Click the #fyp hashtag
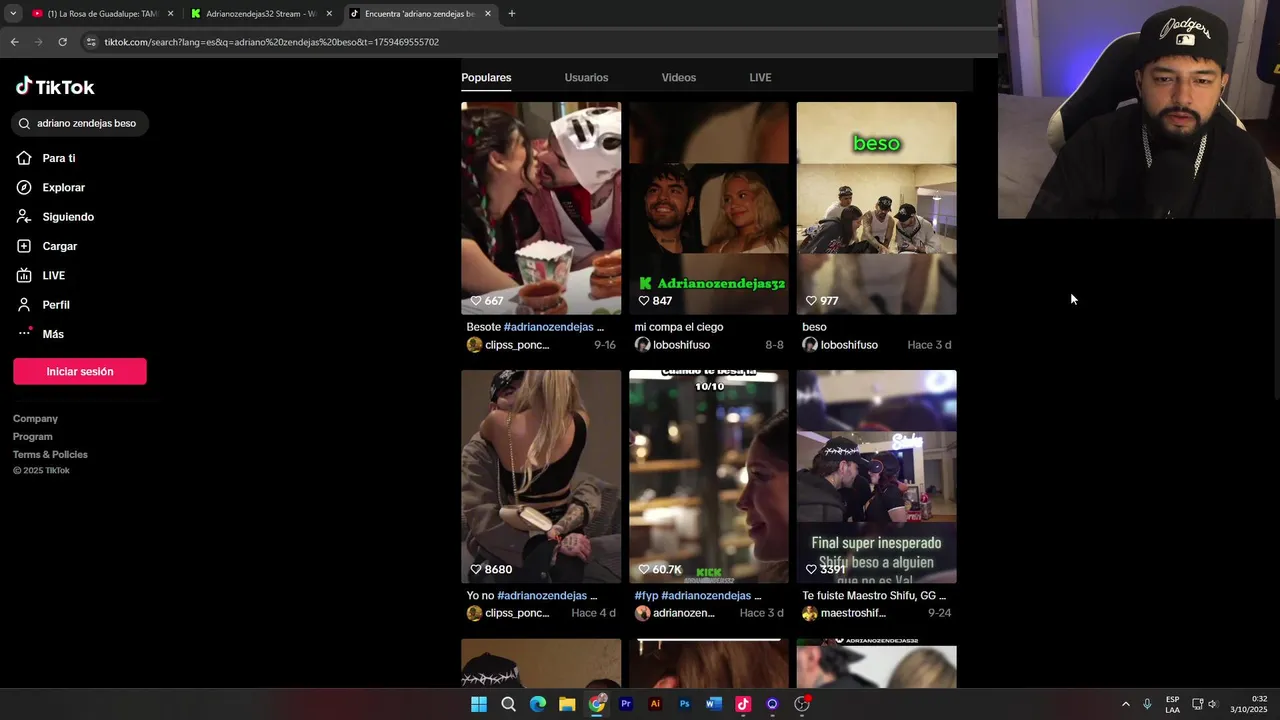Image resolution: width=1280 pixels, height=720 pixels. [646, 595]
